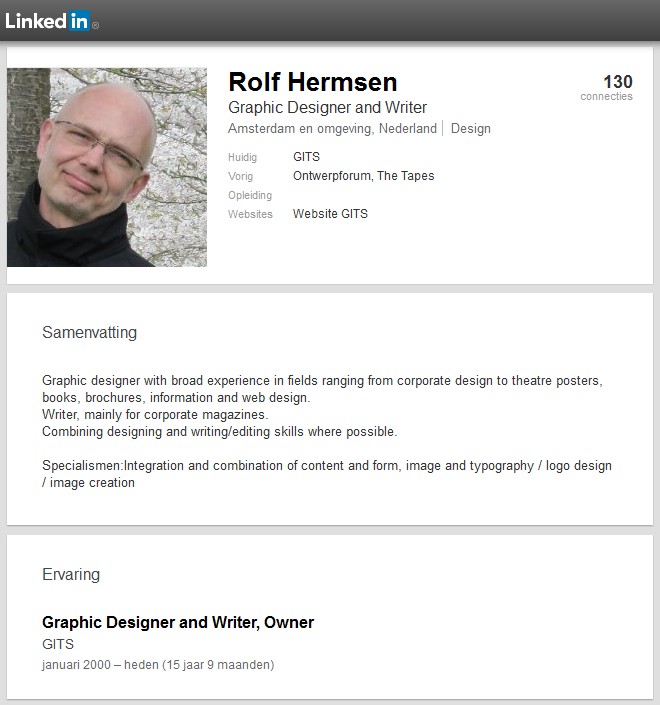The width and height of the screenshot is (660, 705).
Task: Click the Opleiding label
Action: coord(250,195)
